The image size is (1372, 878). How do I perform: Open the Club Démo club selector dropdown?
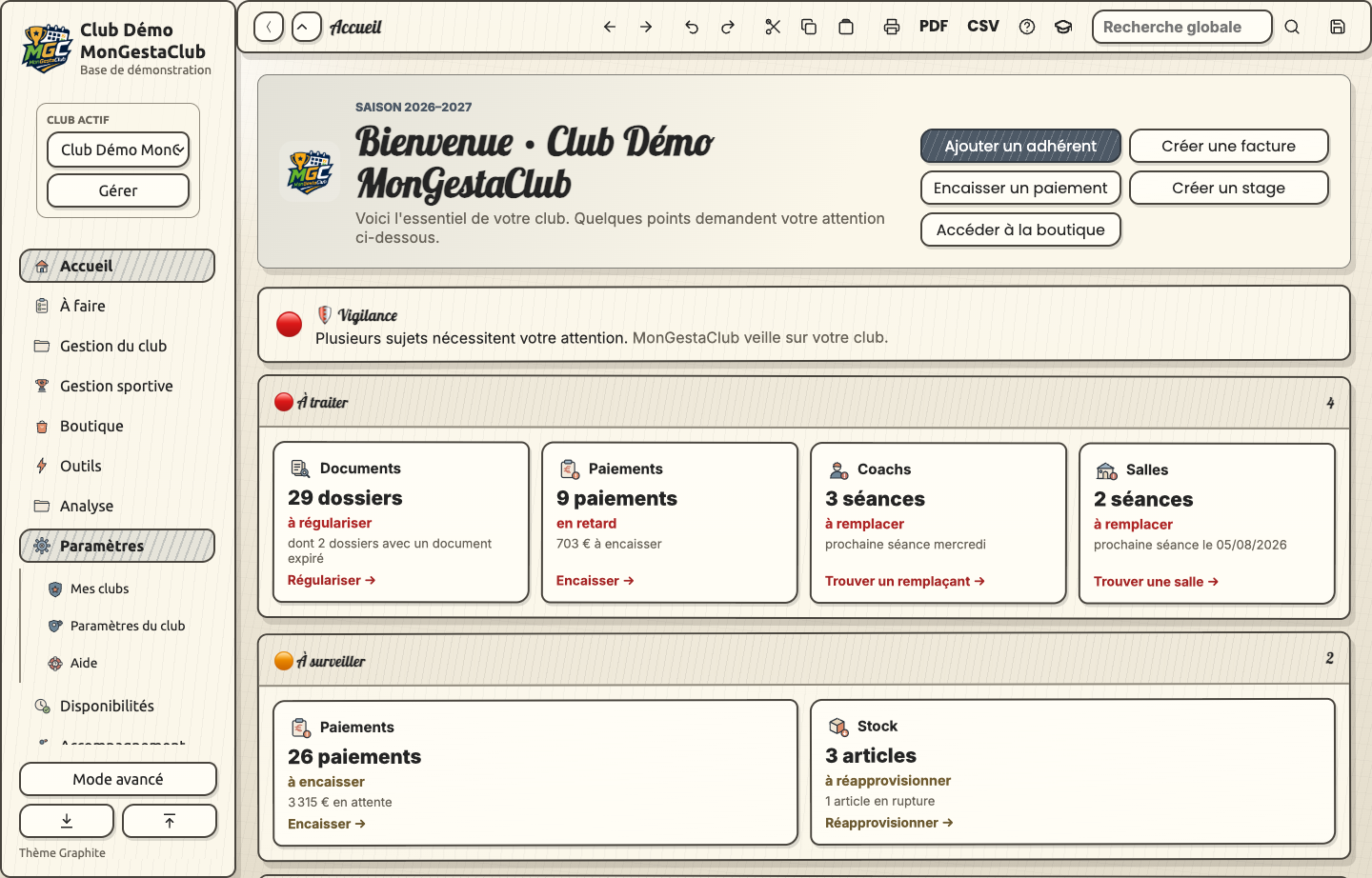pos(118,150)
